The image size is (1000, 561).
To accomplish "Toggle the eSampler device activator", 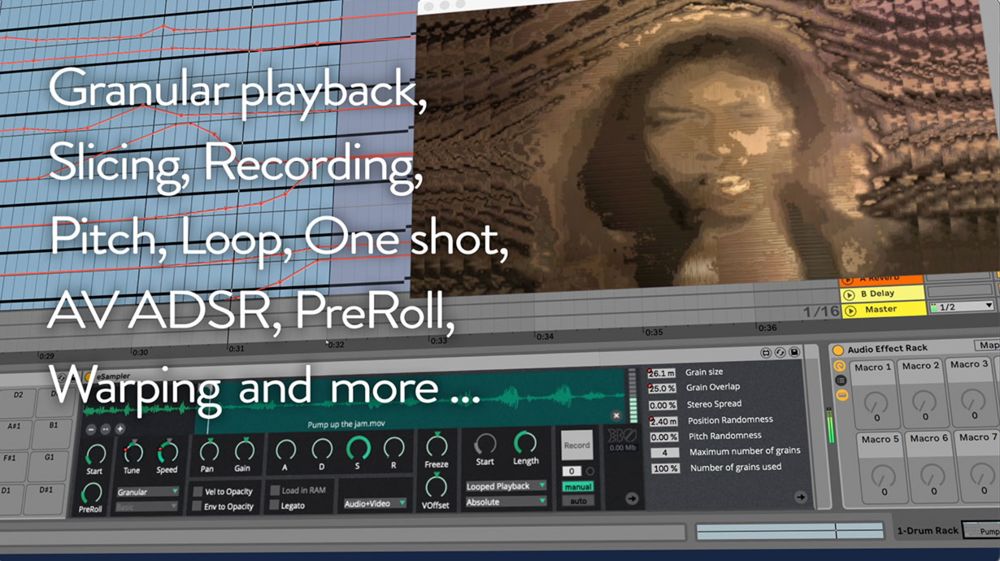I will (89, 377).
